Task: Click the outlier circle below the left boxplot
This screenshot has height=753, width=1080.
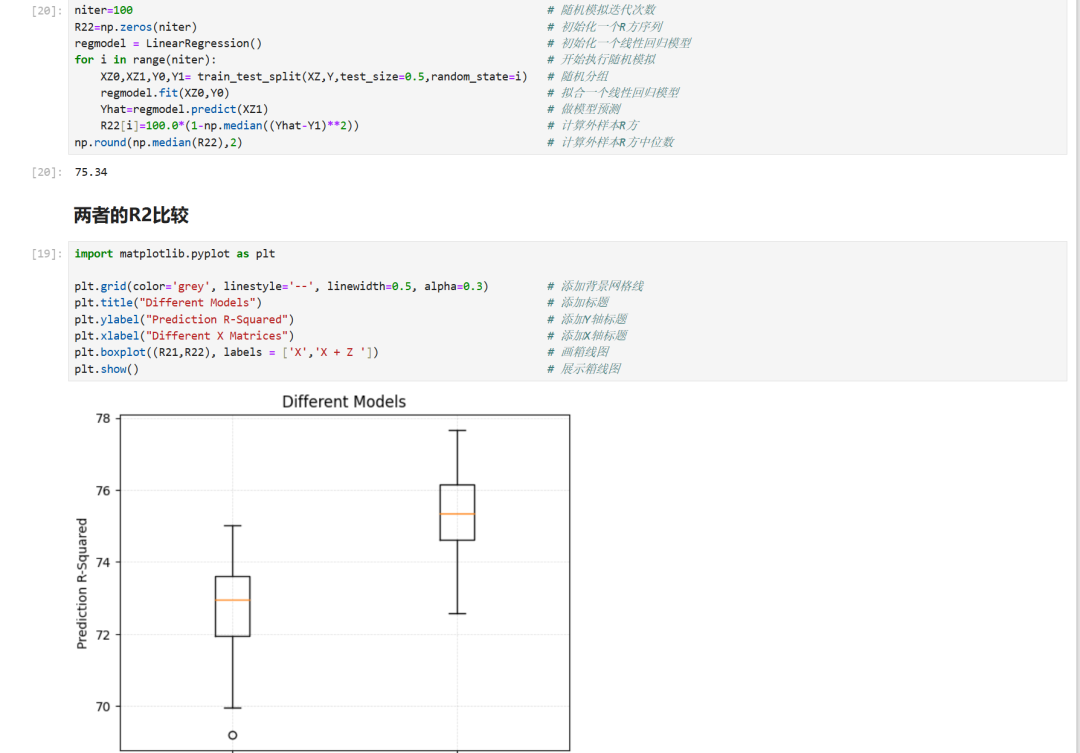Action: (233, 735)
